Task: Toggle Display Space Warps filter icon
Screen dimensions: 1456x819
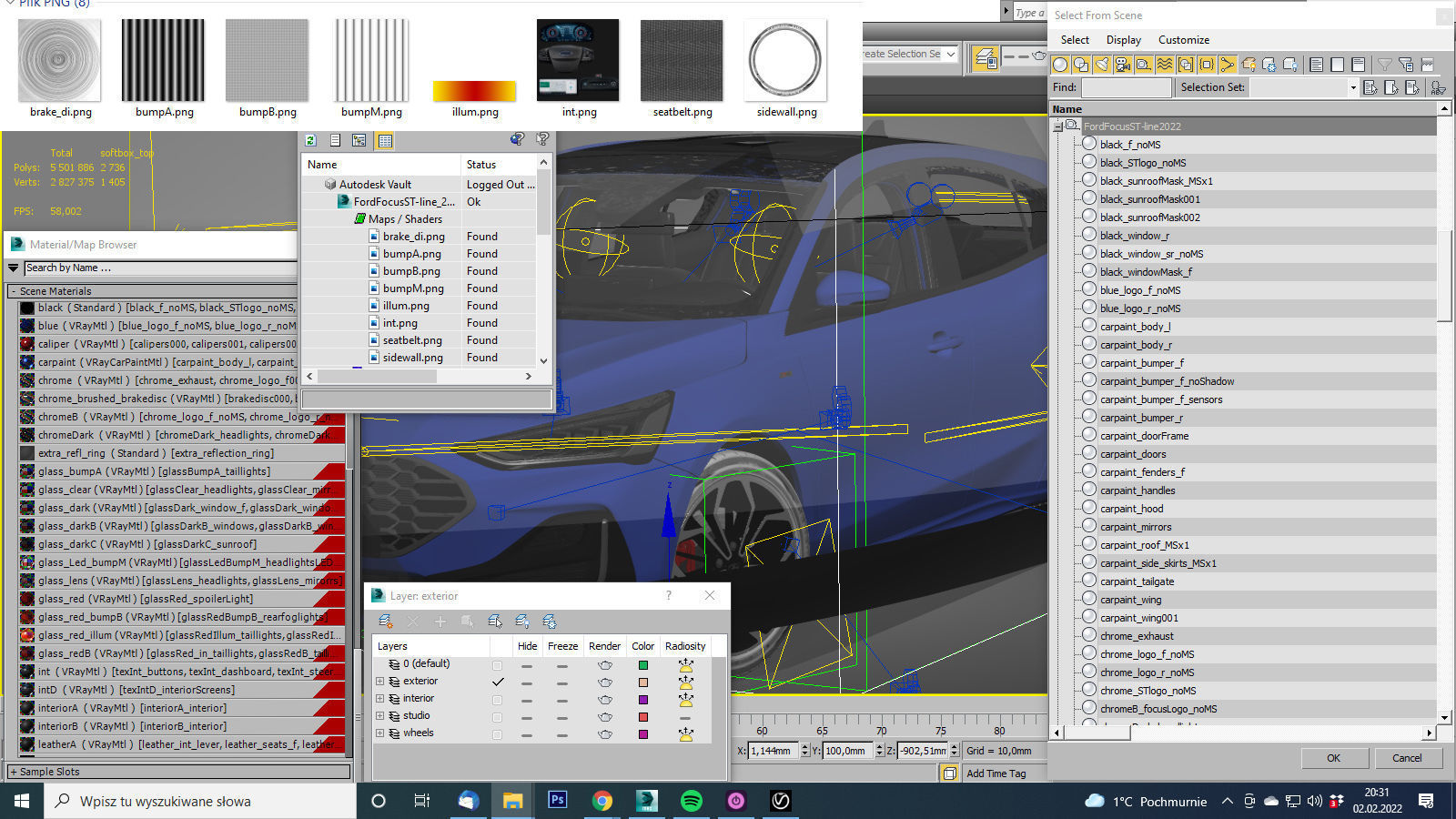Action: coord(1165,65)
